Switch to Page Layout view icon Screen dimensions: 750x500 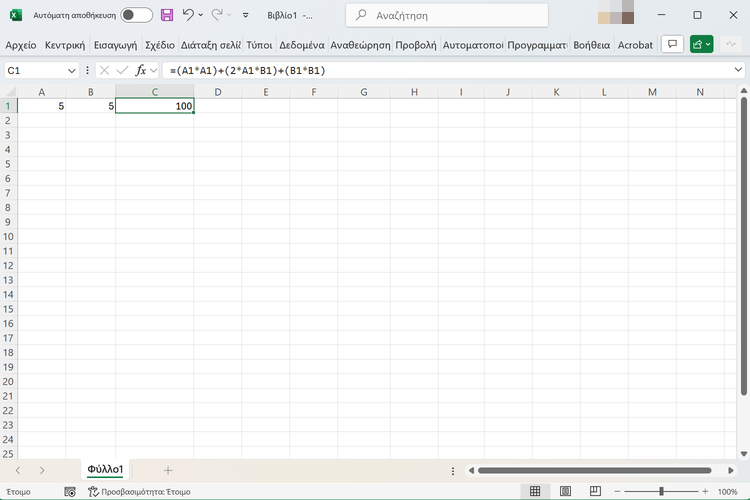(x=565, y=491)
